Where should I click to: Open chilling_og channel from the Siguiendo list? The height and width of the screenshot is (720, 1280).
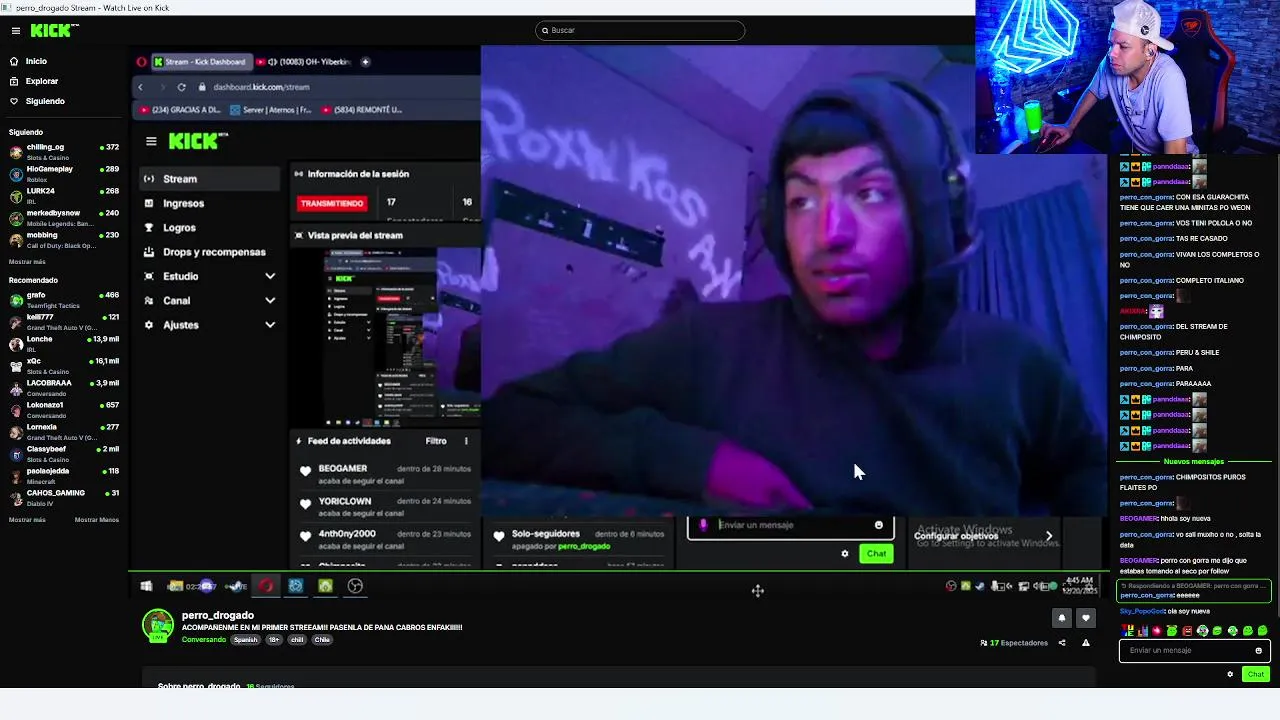[64, 151]
